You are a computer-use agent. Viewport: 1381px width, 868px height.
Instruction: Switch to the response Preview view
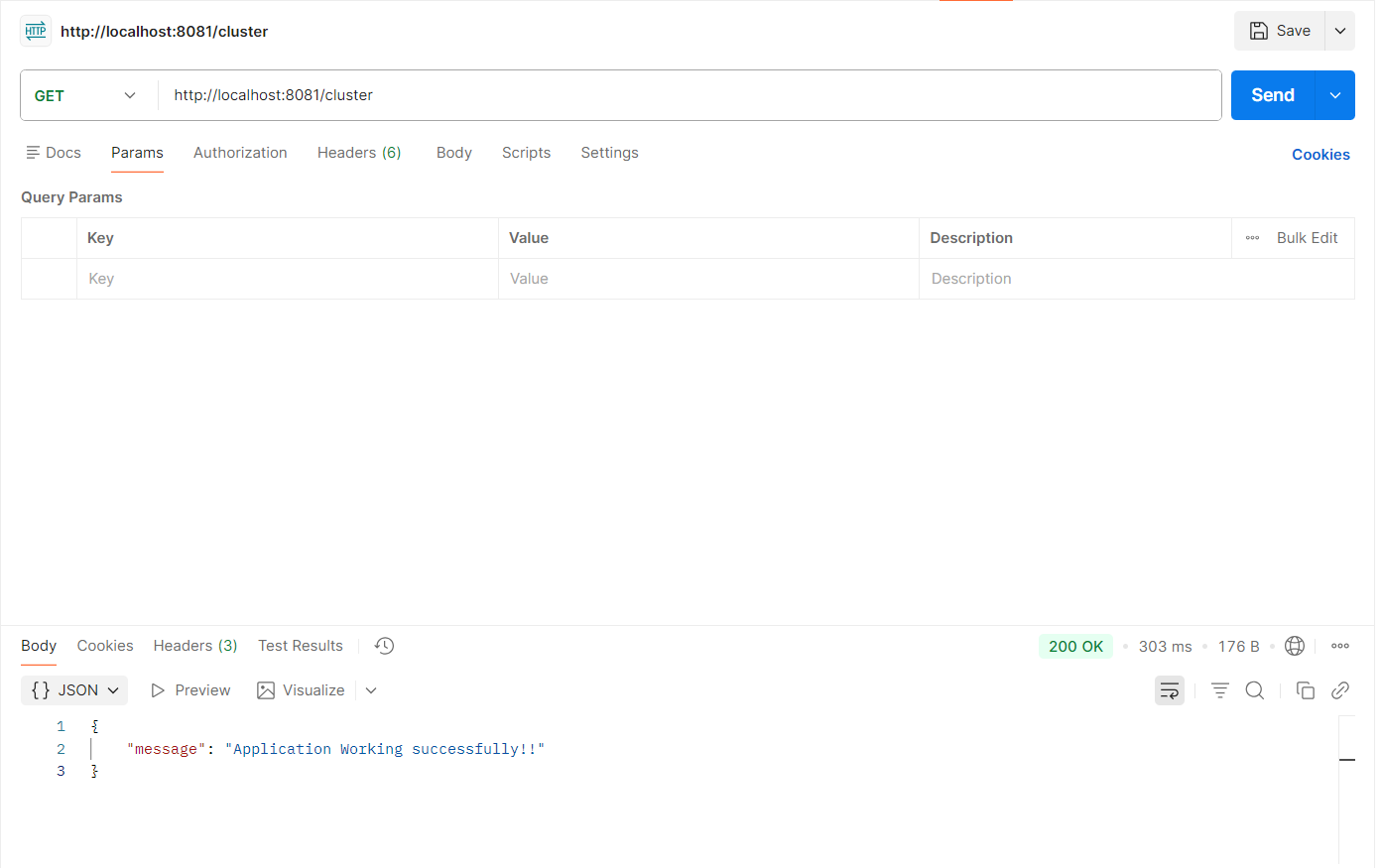pos(190,690)
